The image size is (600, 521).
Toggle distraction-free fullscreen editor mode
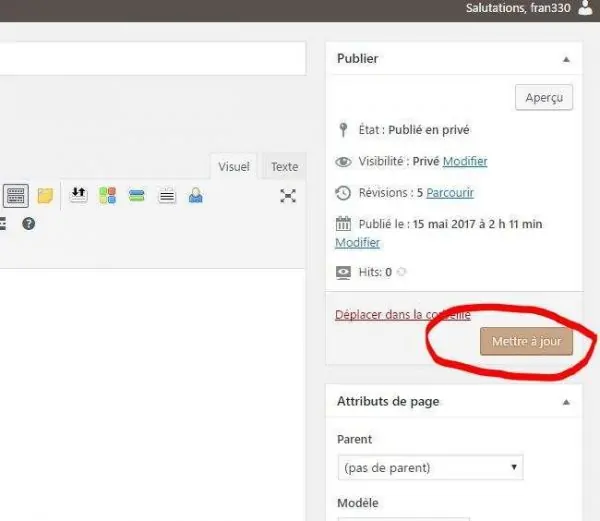point(288,195)
